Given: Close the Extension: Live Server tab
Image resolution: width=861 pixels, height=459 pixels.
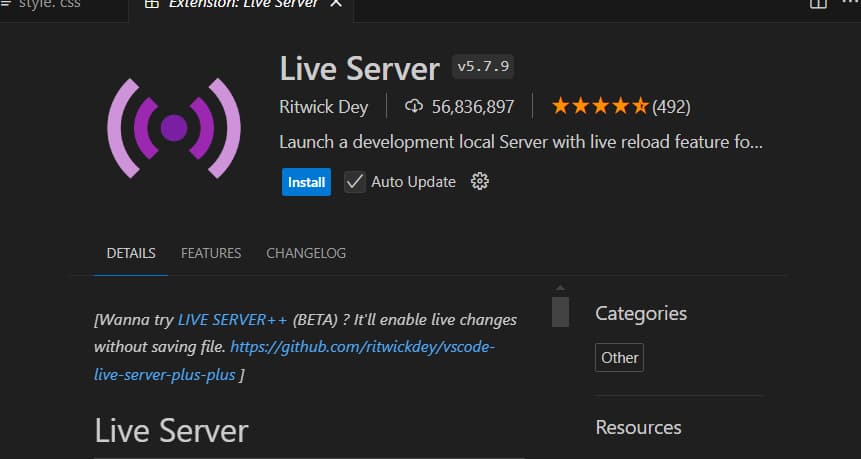Looking at the screenshot, I should point(336,4).
